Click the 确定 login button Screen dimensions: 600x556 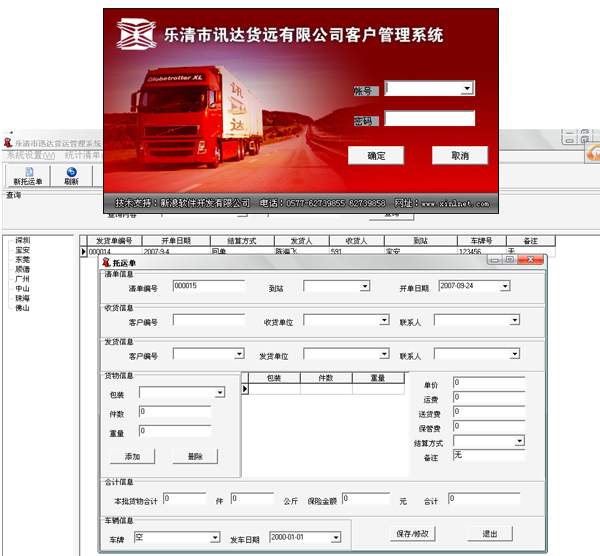(x=376, y=156)
